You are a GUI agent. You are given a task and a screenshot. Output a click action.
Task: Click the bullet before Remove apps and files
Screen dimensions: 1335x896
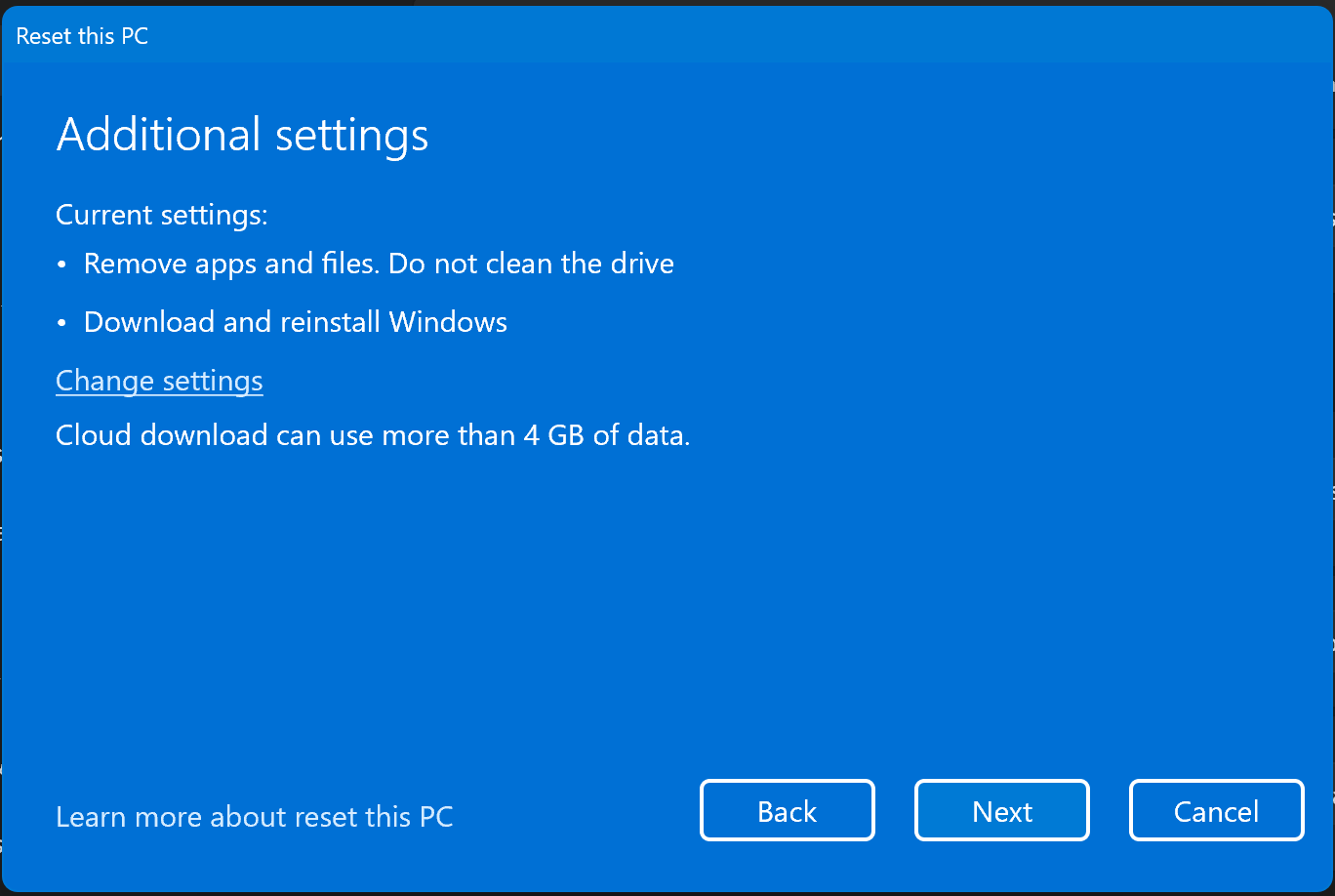point(62,265)
